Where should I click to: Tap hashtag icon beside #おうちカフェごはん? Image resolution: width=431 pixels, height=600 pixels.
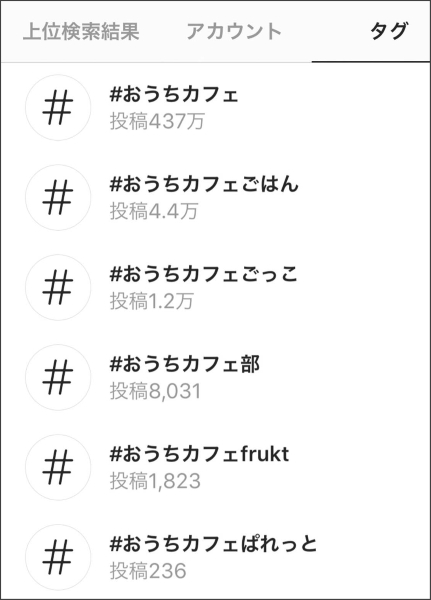[x=58, y=197]
